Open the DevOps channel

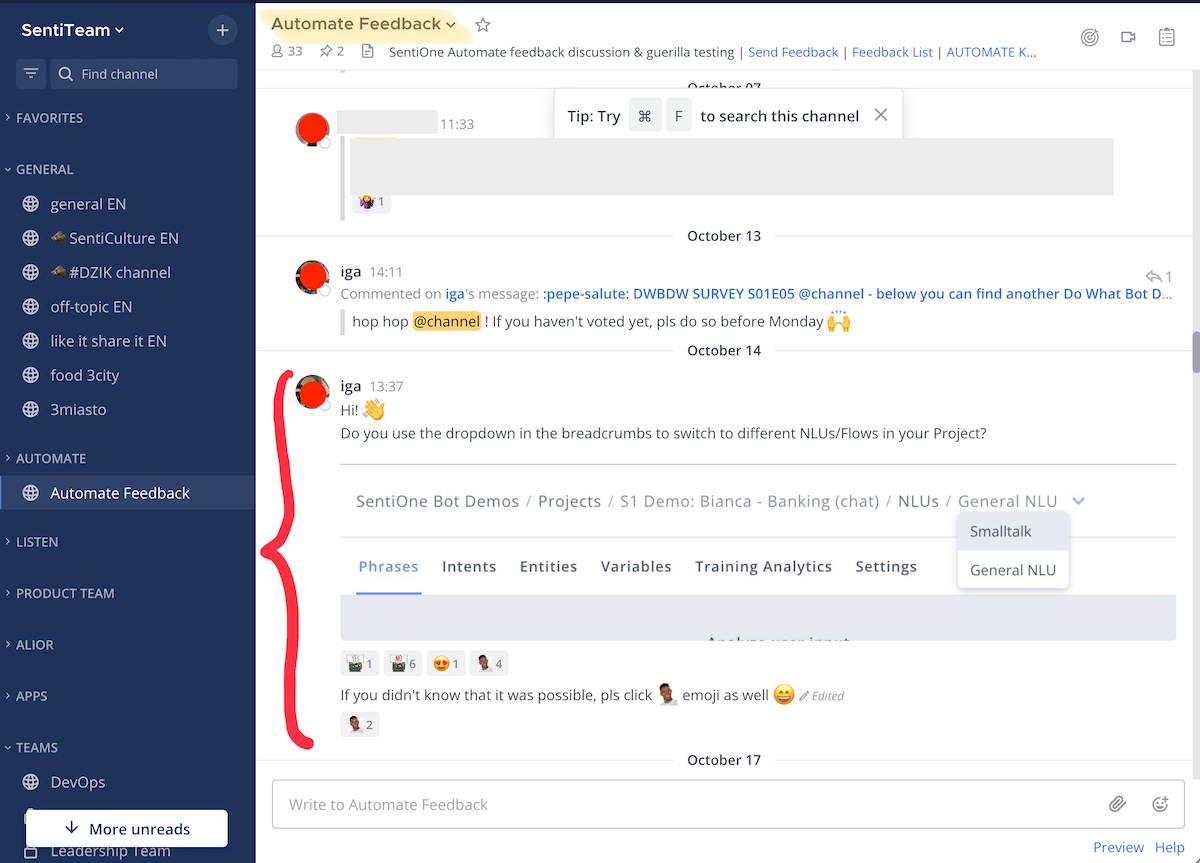click(x=127, y=782)
